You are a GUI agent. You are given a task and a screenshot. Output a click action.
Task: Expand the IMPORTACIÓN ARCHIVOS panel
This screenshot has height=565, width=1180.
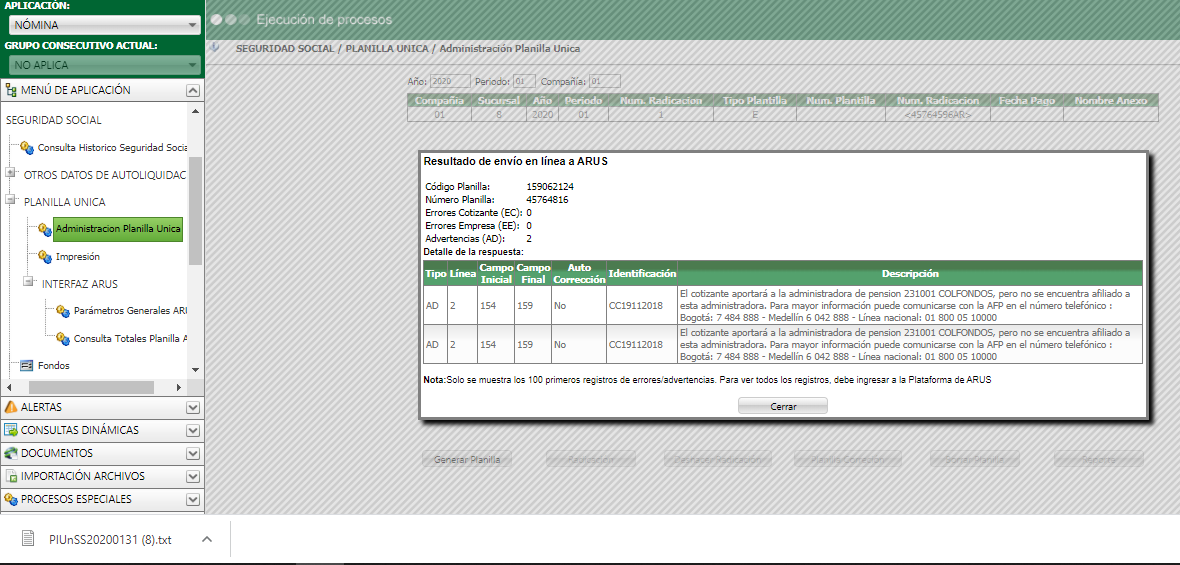point(102,476)
